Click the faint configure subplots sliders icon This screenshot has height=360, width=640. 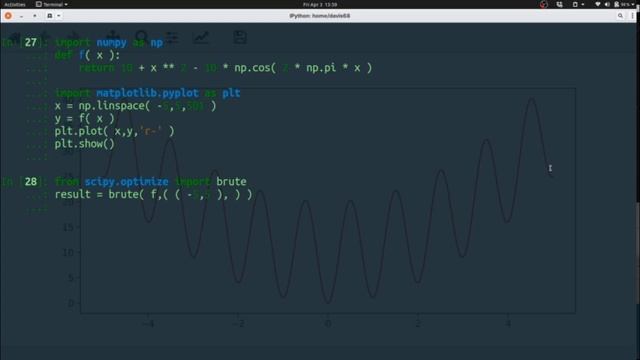pyautogui.click(x=171, y=37)
